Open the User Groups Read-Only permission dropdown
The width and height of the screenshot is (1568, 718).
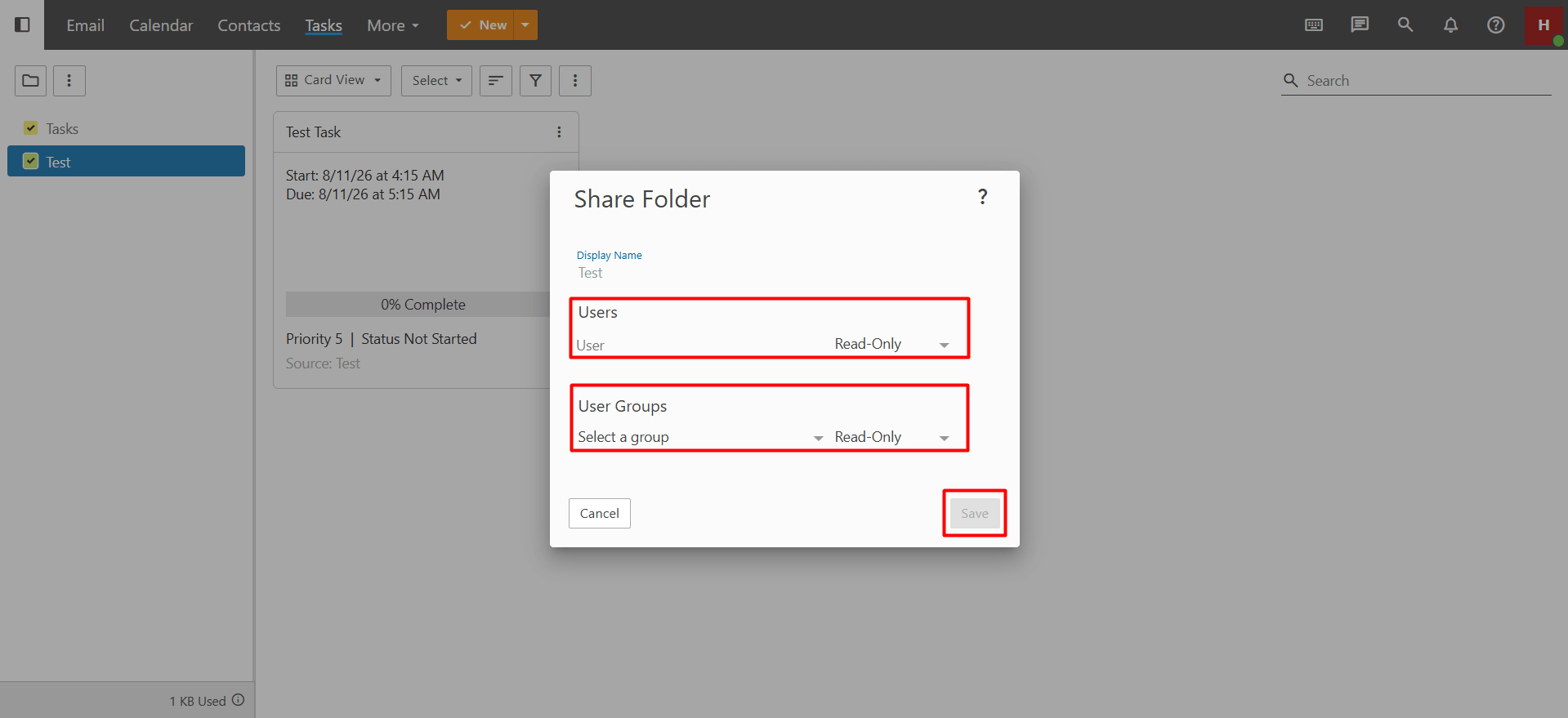891,438
